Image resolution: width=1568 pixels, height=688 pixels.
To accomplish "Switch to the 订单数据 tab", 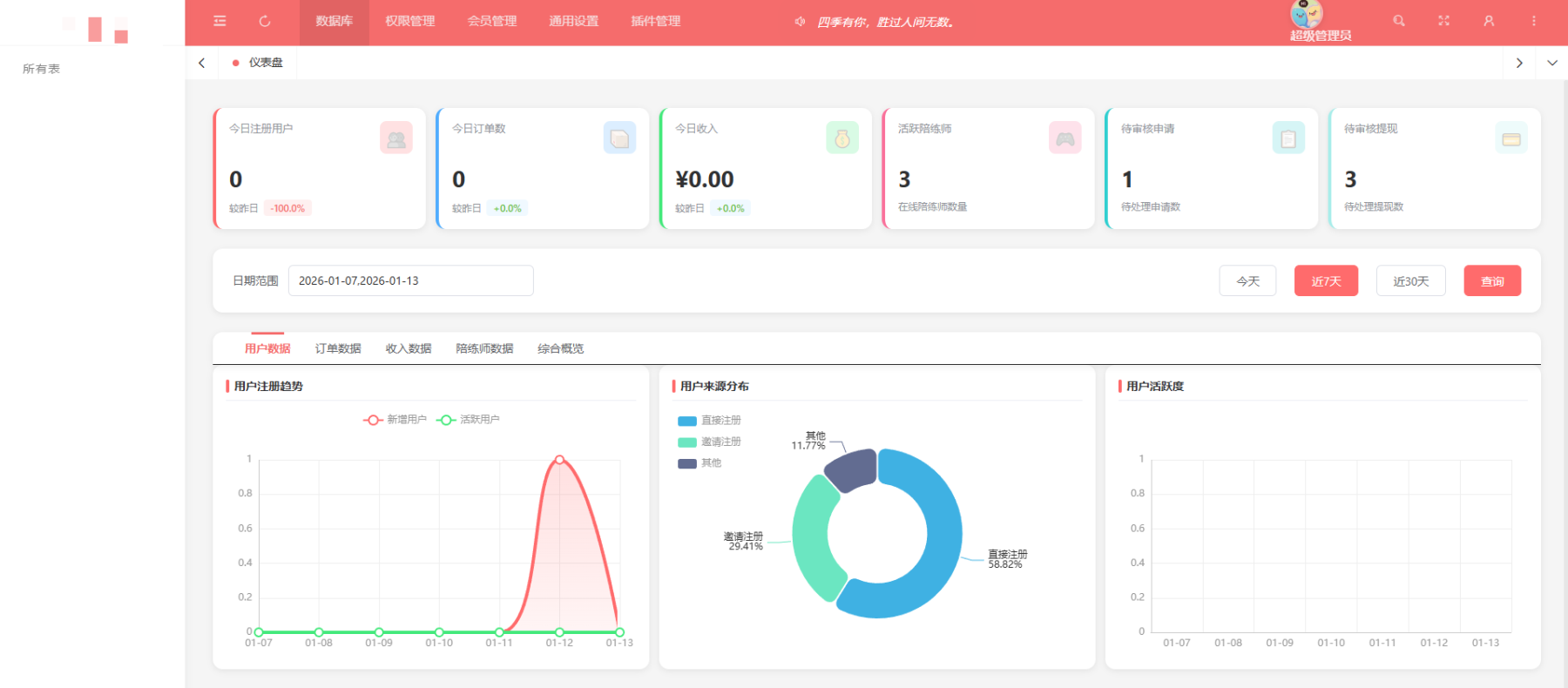I will (338, 348).
